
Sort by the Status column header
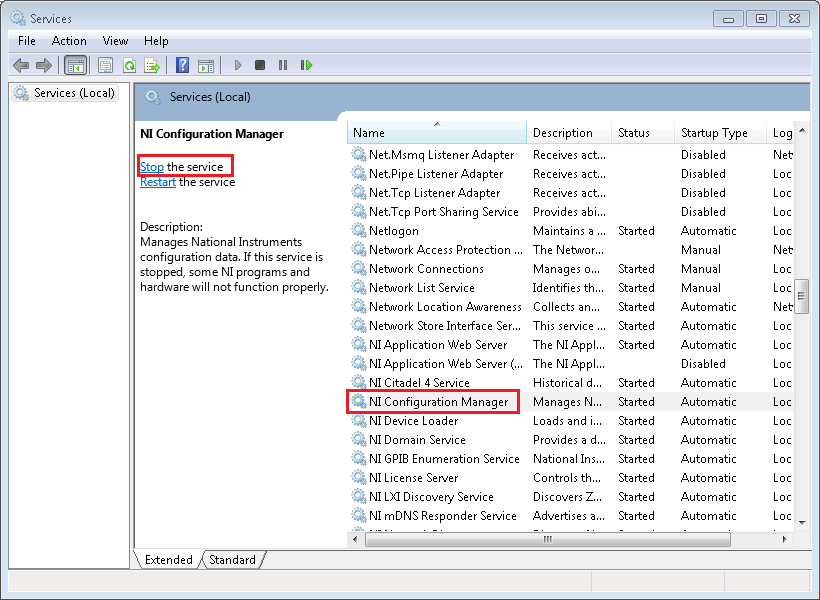(643, 133)
